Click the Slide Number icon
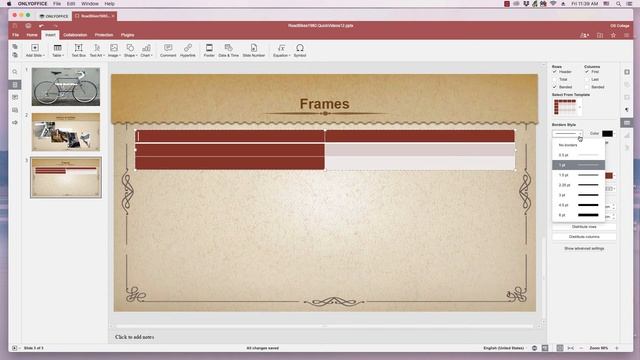This screenshot has width=640, height=360. 253,48
